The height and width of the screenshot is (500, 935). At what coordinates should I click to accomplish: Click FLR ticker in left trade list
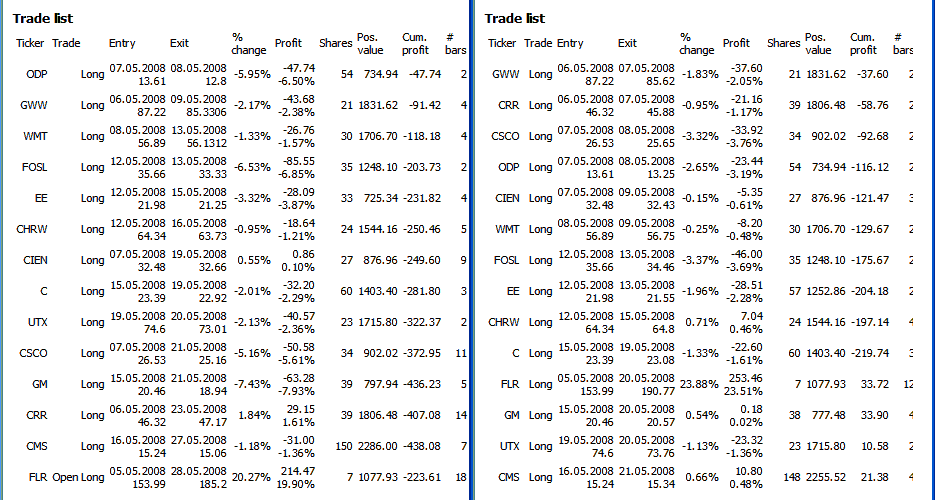pyautogui.click(x=38, y=477)
